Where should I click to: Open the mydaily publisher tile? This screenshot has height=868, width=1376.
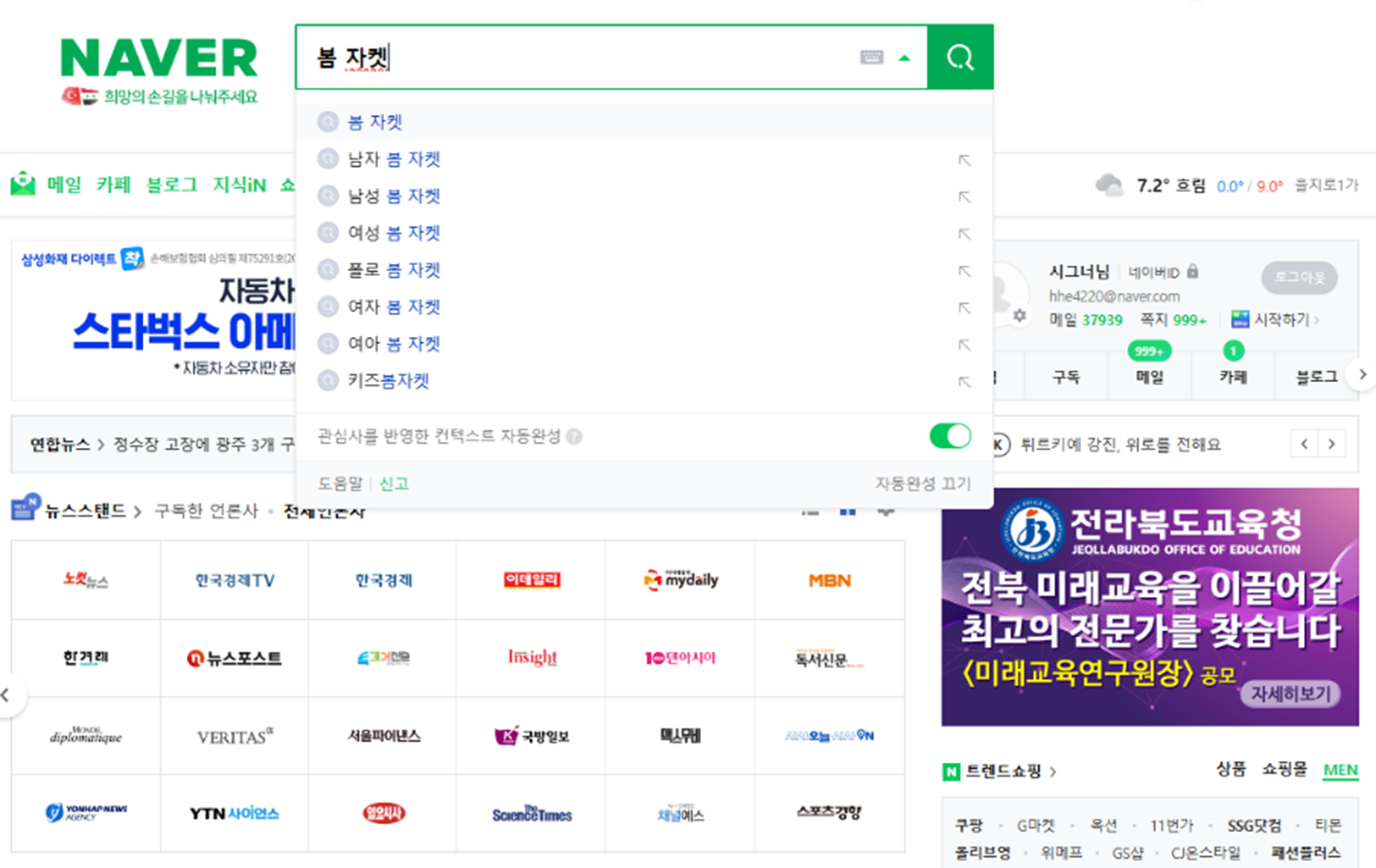pyautogui.click(x=680, y=580)
